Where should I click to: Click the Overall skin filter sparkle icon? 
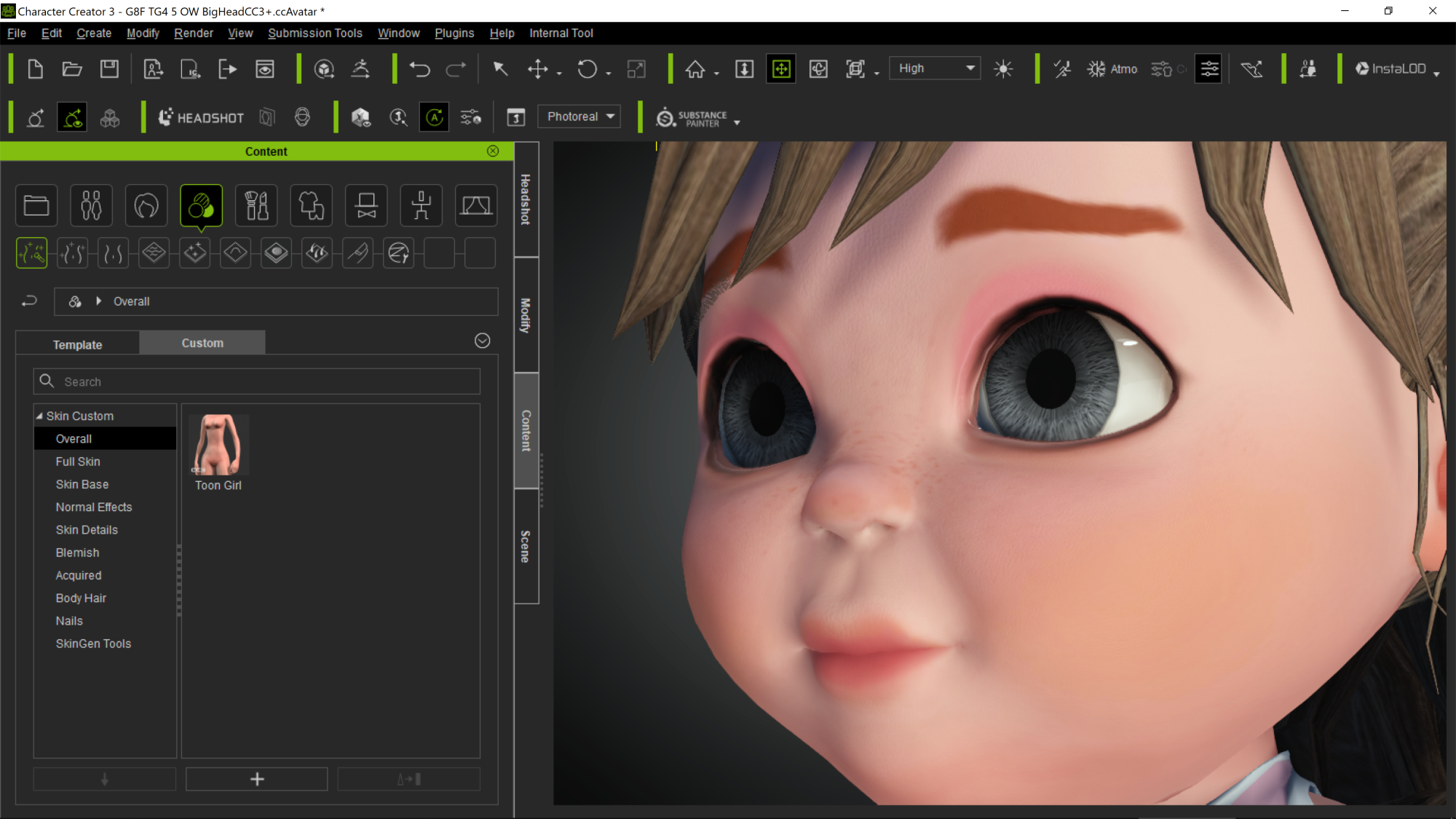31,253
